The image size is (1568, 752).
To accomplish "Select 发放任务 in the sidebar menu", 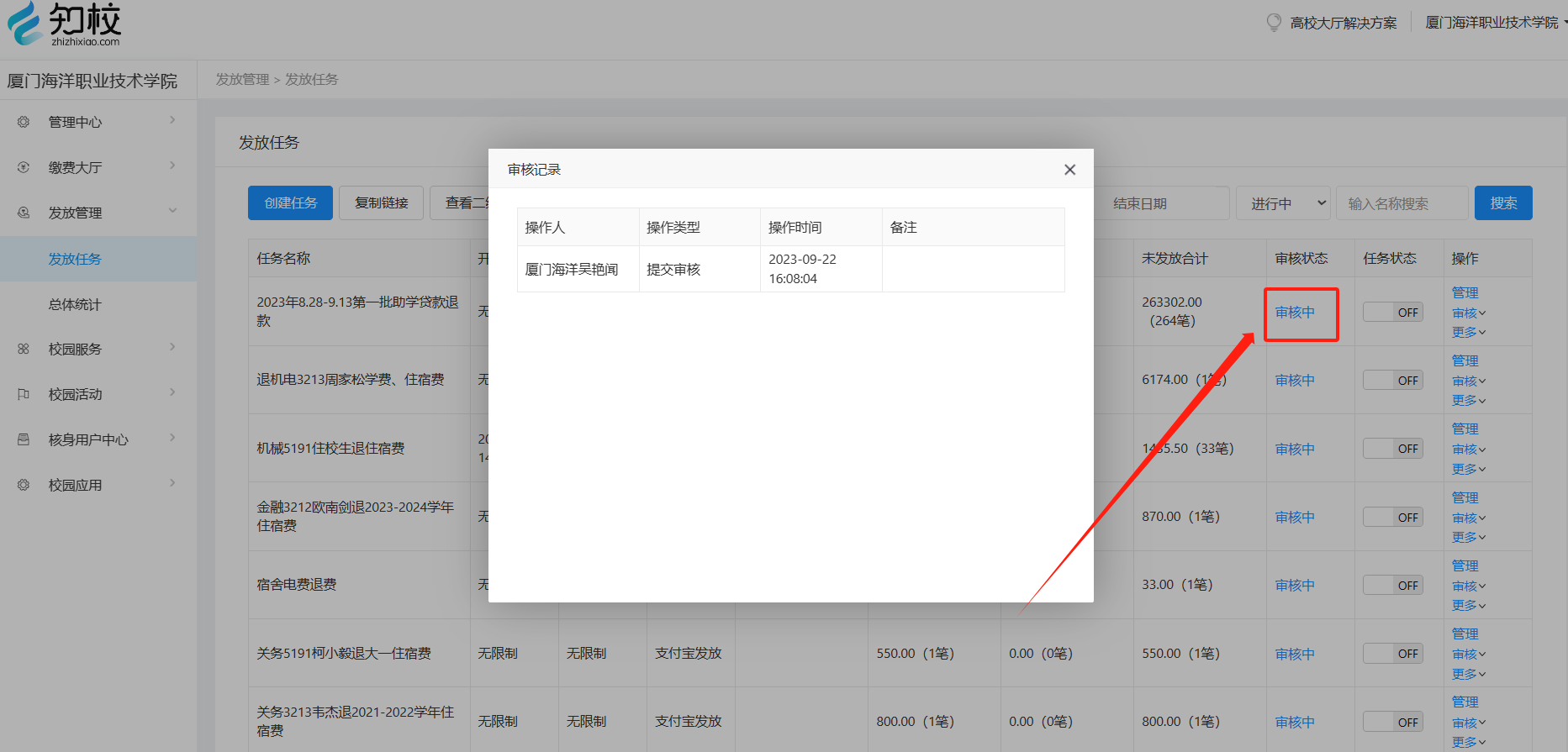I will pyautogui.click(x=75, y=259).
